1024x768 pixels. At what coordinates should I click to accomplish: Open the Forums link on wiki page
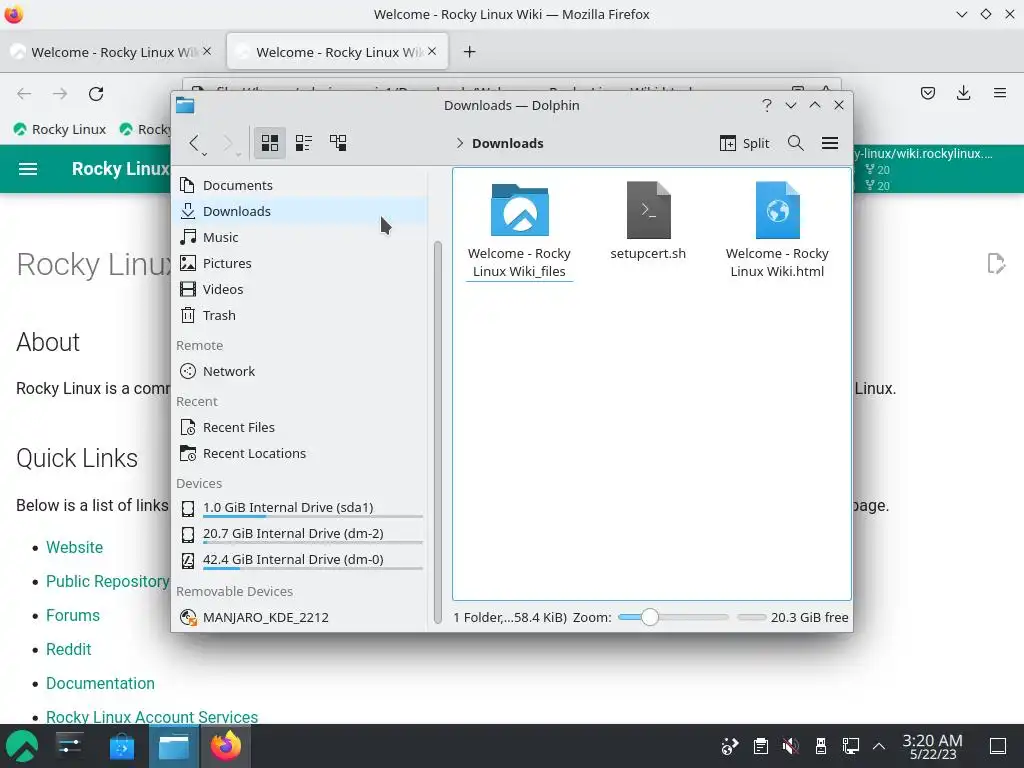72,615
